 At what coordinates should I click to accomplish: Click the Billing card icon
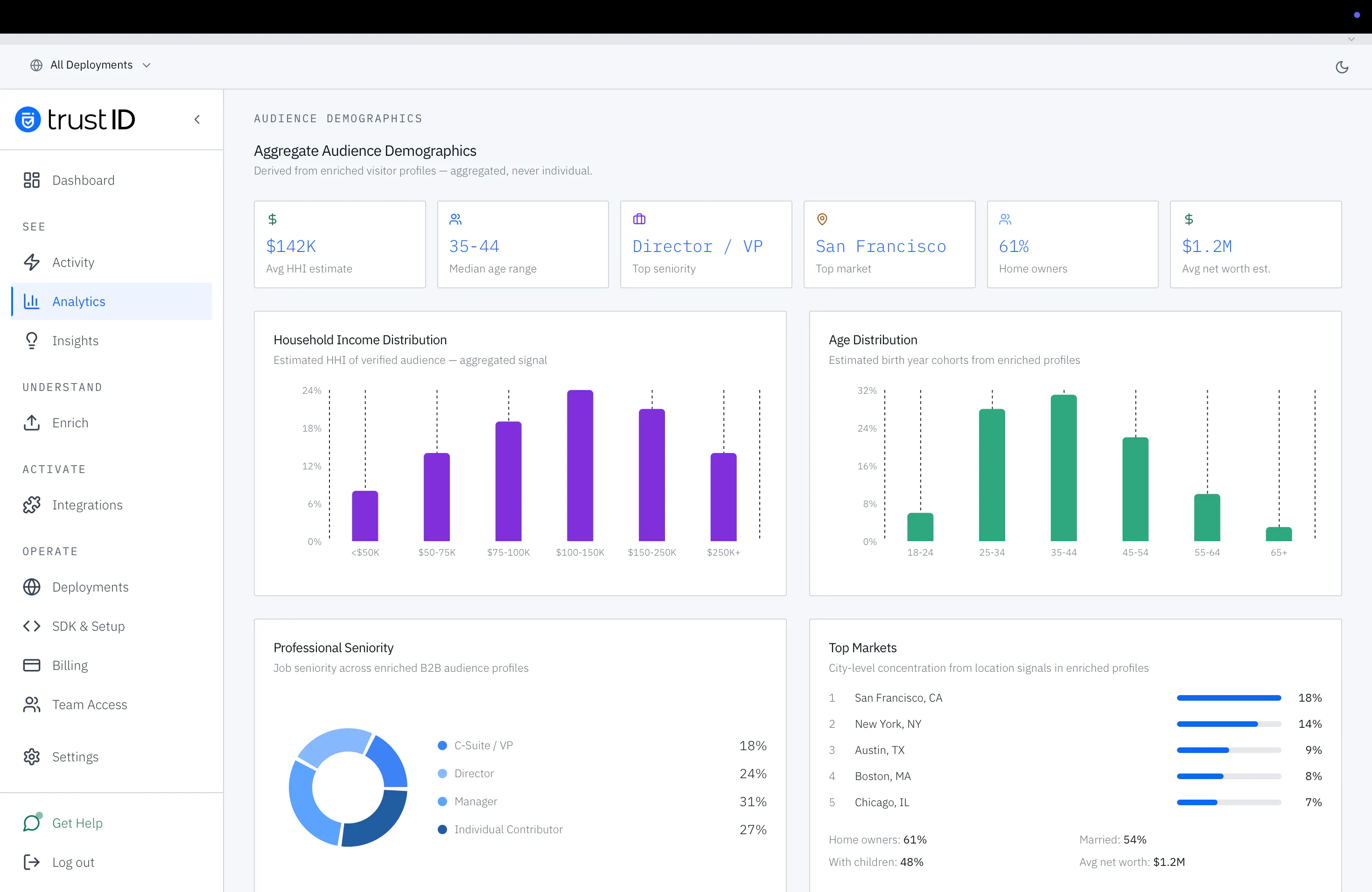tap(32, 665)
